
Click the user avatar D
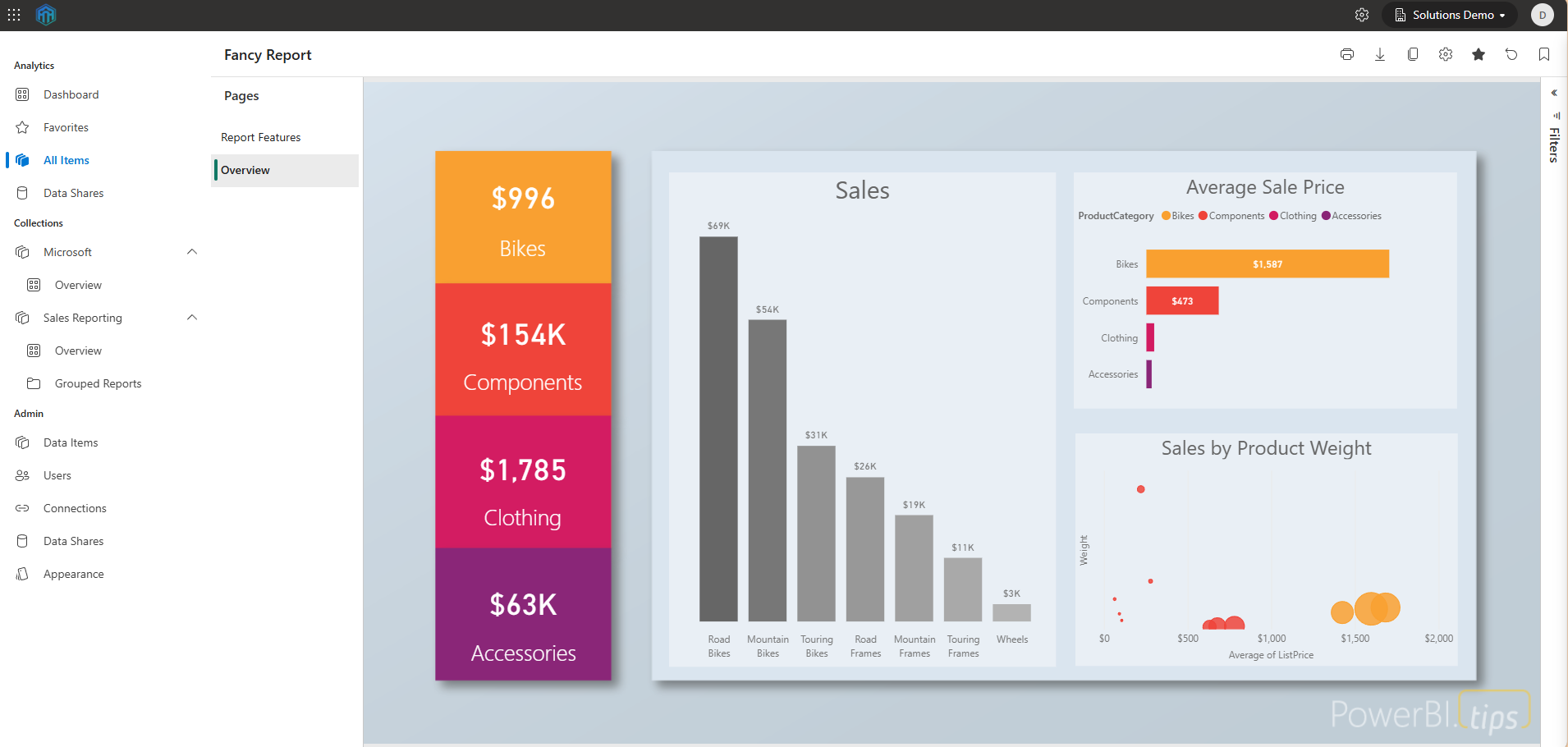[1542, 15]
